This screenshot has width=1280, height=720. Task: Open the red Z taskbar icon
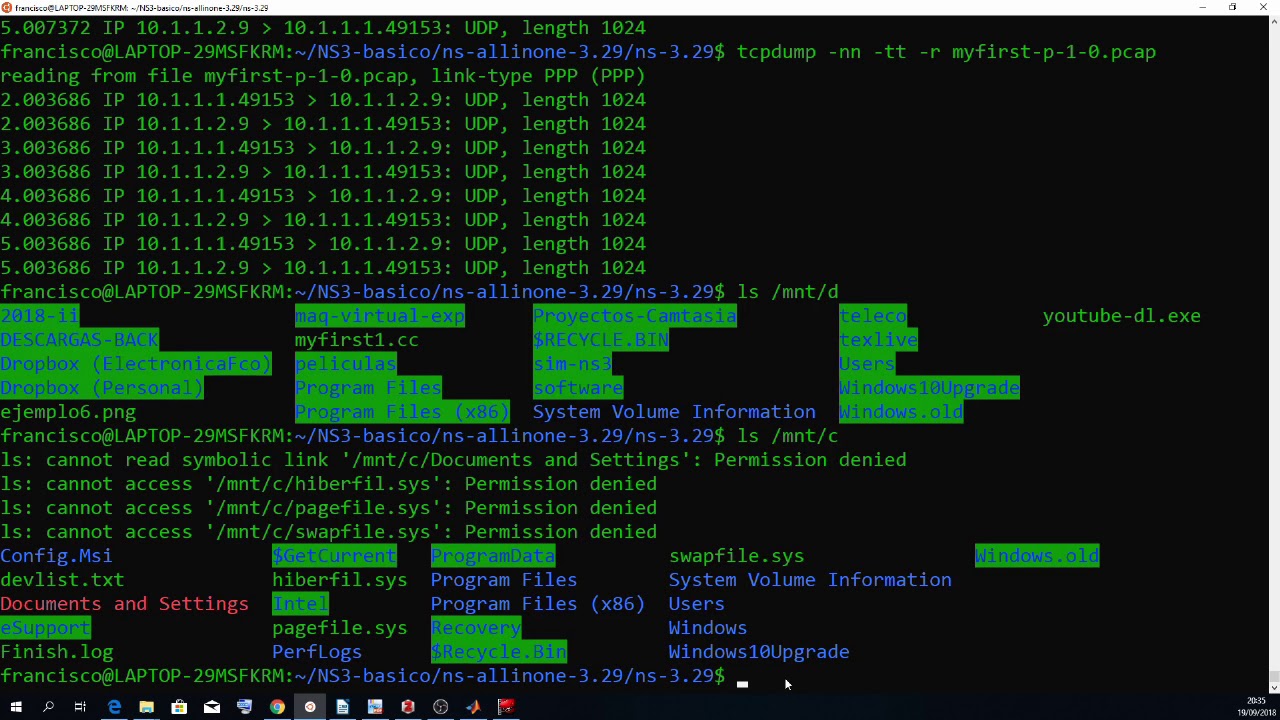[408, 707]
